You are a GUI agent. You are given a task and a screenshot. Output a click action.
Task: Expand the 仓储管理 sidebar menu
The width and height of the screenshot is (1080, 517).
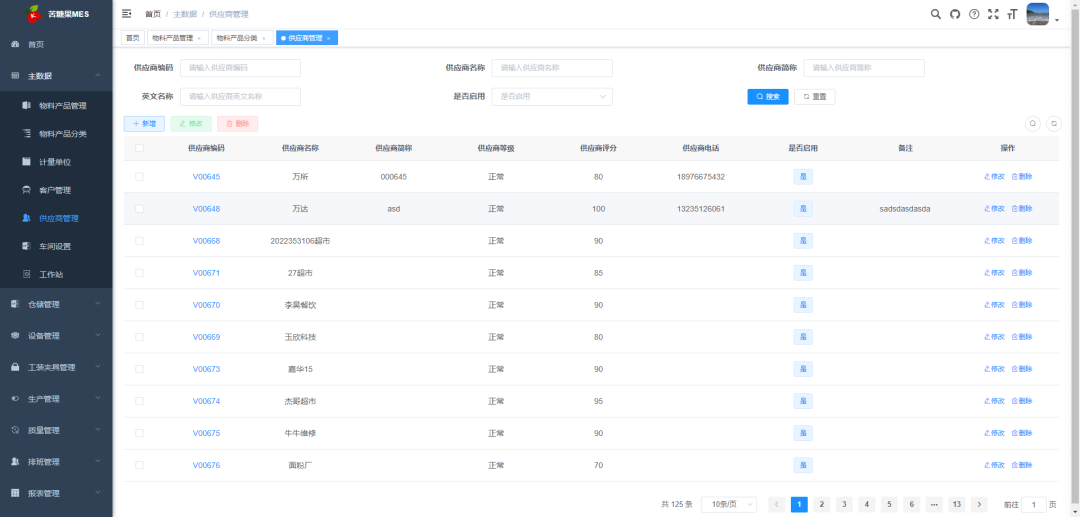click(x=56, y=304)
